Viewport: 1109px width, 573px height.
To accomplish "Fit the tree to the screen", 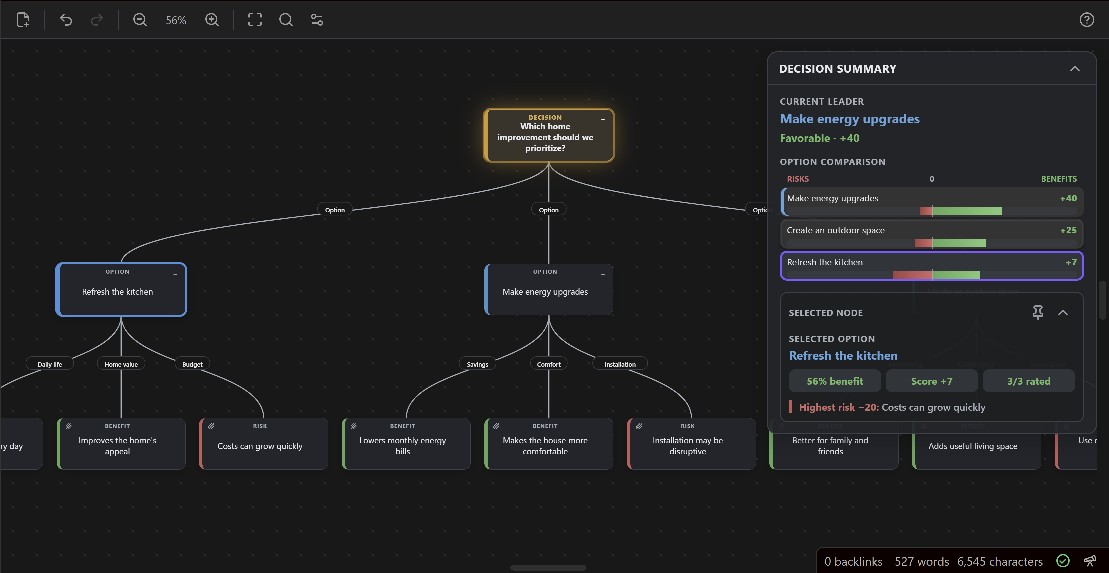I will point(255,20).
